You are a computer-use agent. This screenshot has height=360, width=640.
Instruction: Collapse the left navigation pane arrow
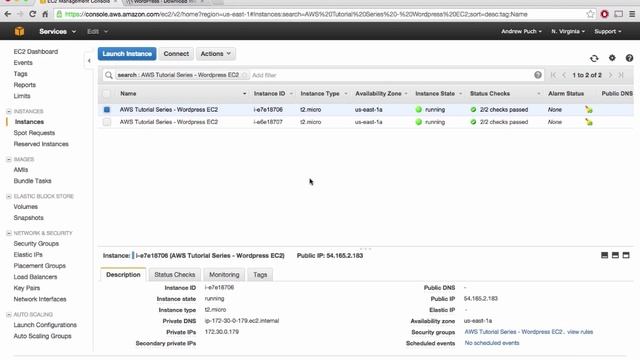pyautogui.click(x=89, y=61)
